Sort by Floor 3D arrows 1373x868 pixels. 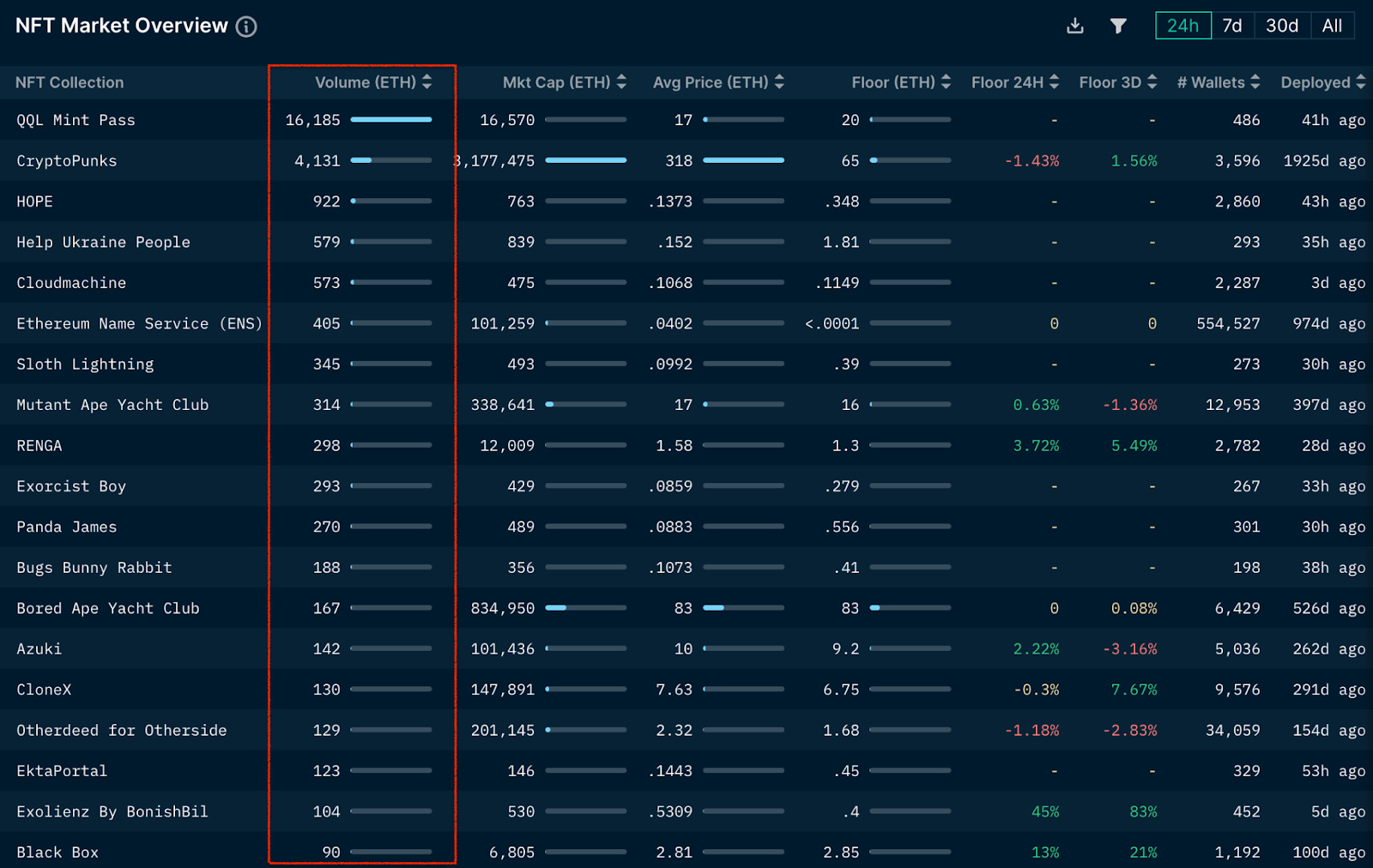click(1152, 82)
